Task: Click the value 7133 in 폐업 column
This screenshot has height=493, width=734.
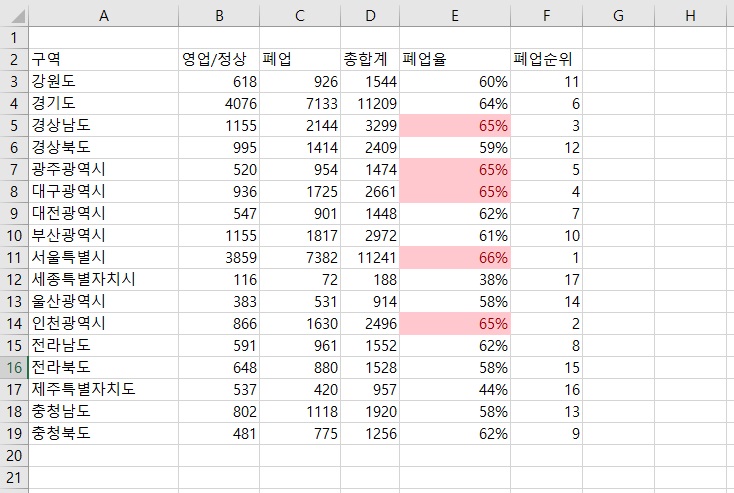Action: pyautogui.click(x=300, y=103)
